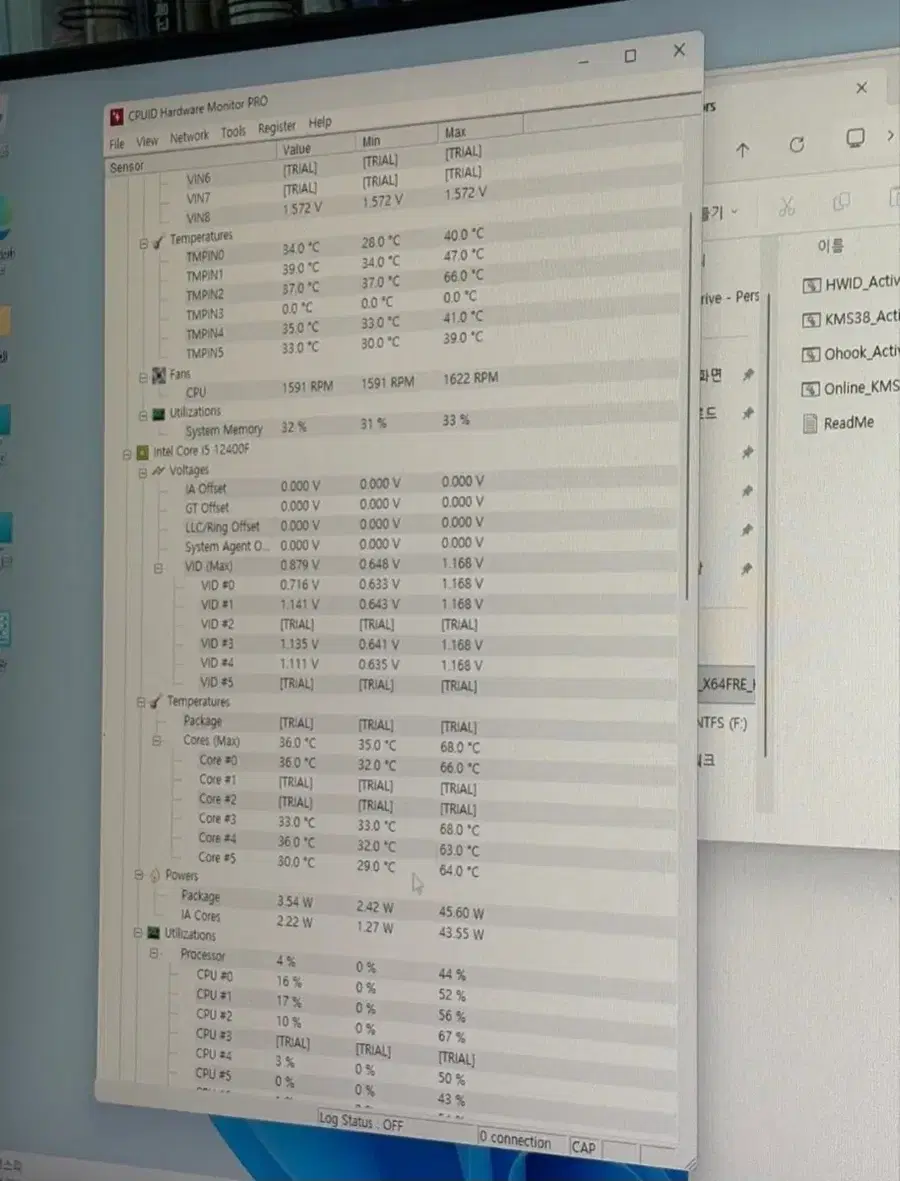Collapse the Processor utilization node

tap(154, 954)
